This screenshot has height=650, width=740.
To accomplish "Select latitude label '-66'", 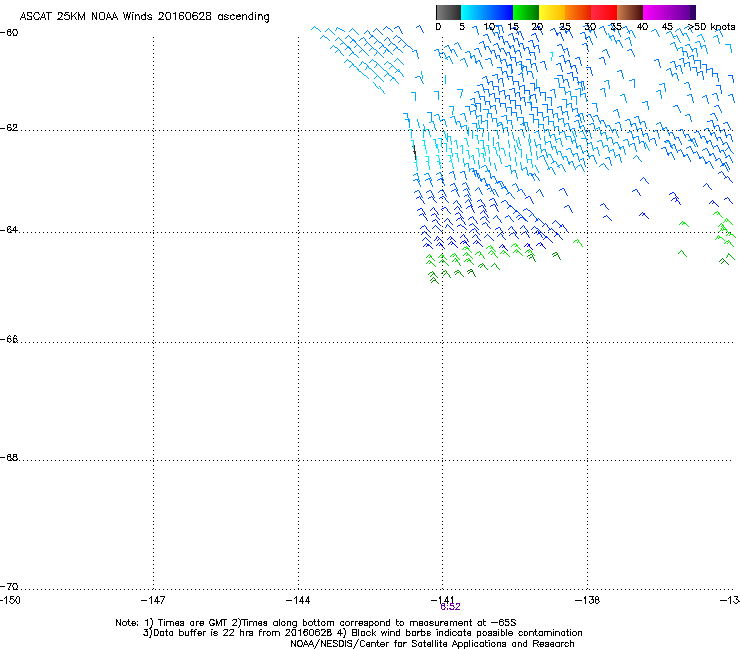I will pos(9,339).
